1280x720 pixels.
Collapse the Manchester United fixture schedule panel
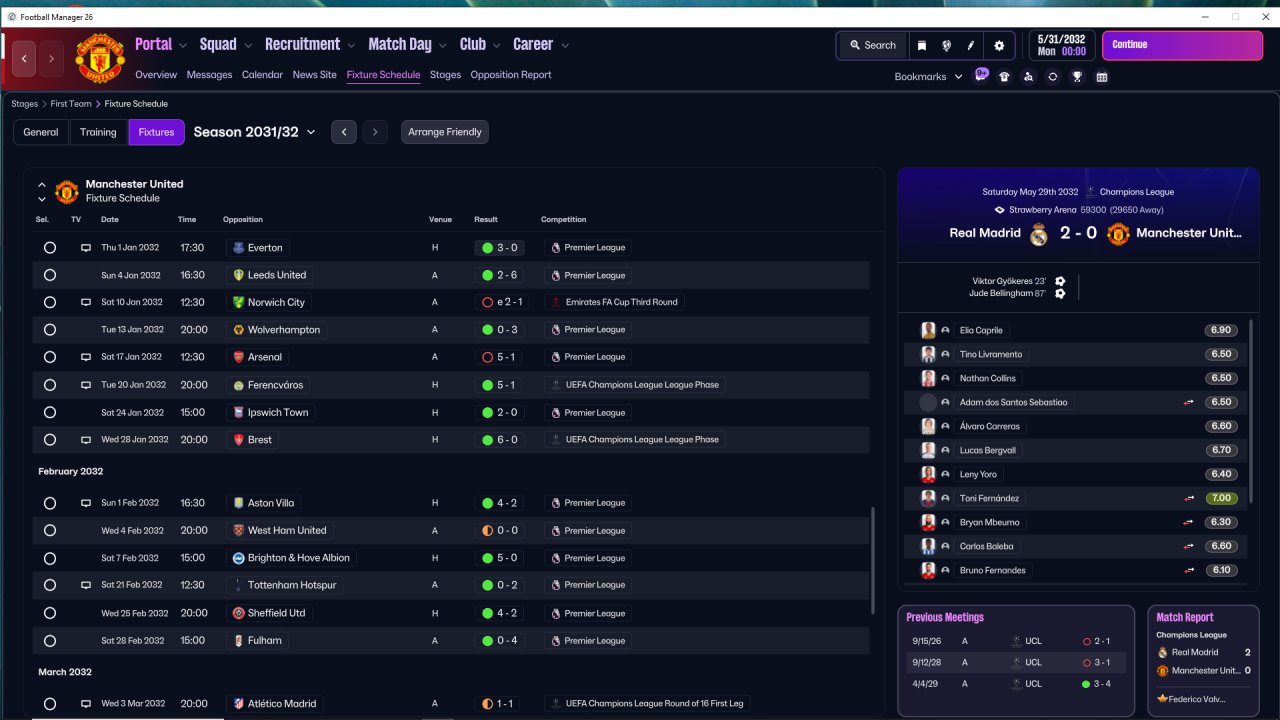42,185
